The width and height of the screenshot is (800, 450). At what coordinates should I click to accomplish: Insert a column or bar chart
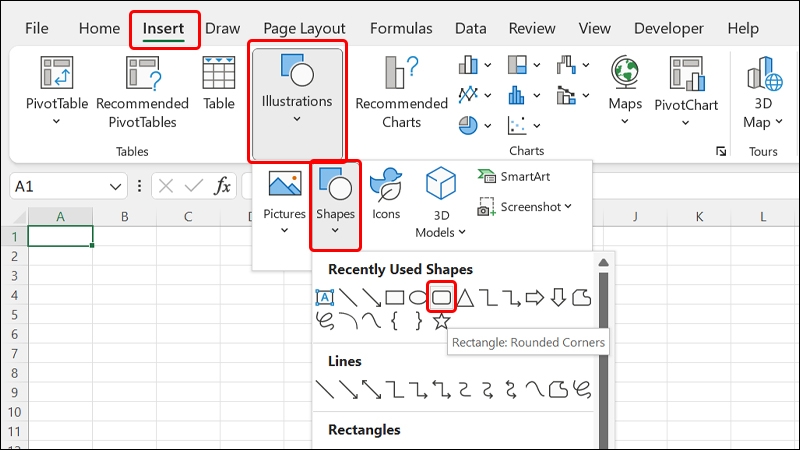(x=468, y=65)
